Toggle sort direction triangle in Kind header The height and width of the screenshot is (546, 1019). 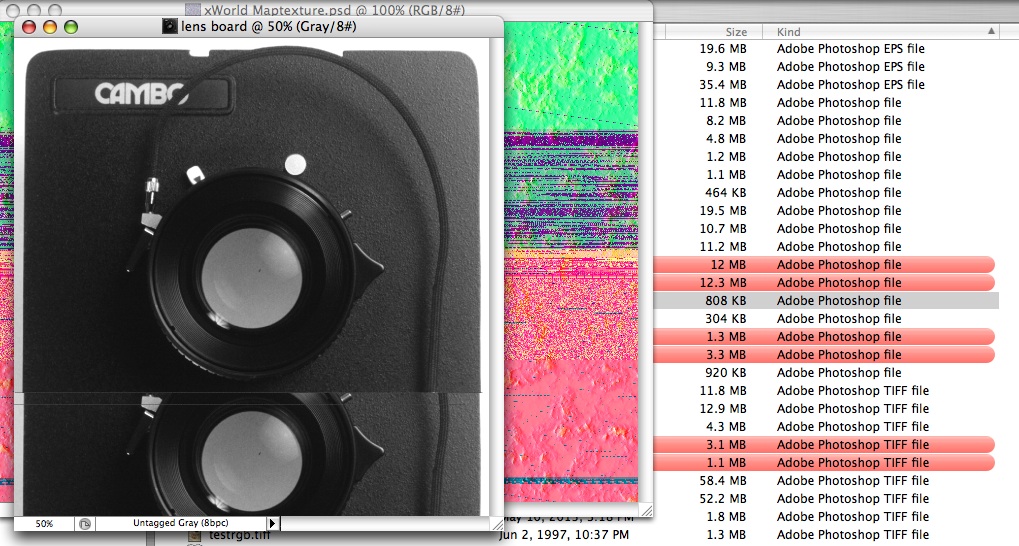(991, 31)
